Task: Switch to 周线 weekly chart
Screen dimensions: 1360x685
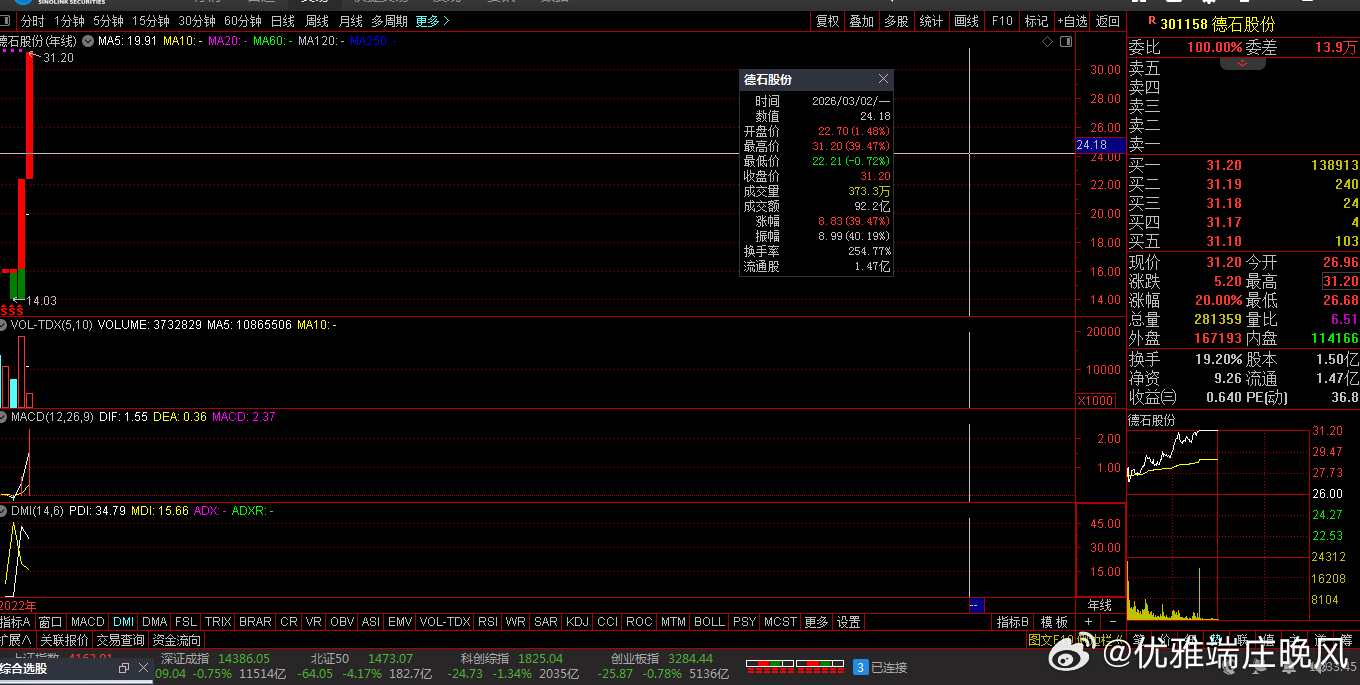Action: tap(317, 21)
